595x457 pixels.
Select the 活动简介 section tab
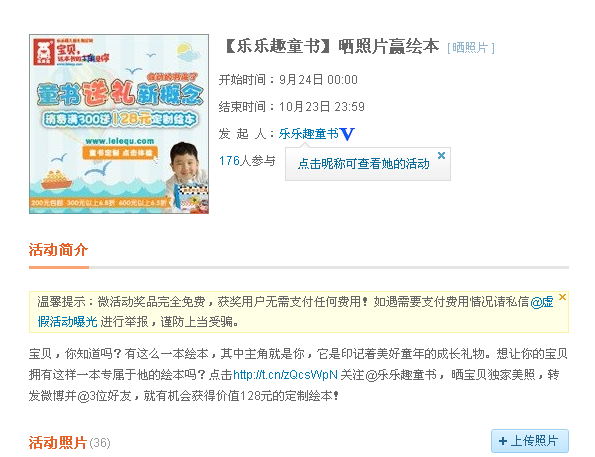tap(58, 250)
